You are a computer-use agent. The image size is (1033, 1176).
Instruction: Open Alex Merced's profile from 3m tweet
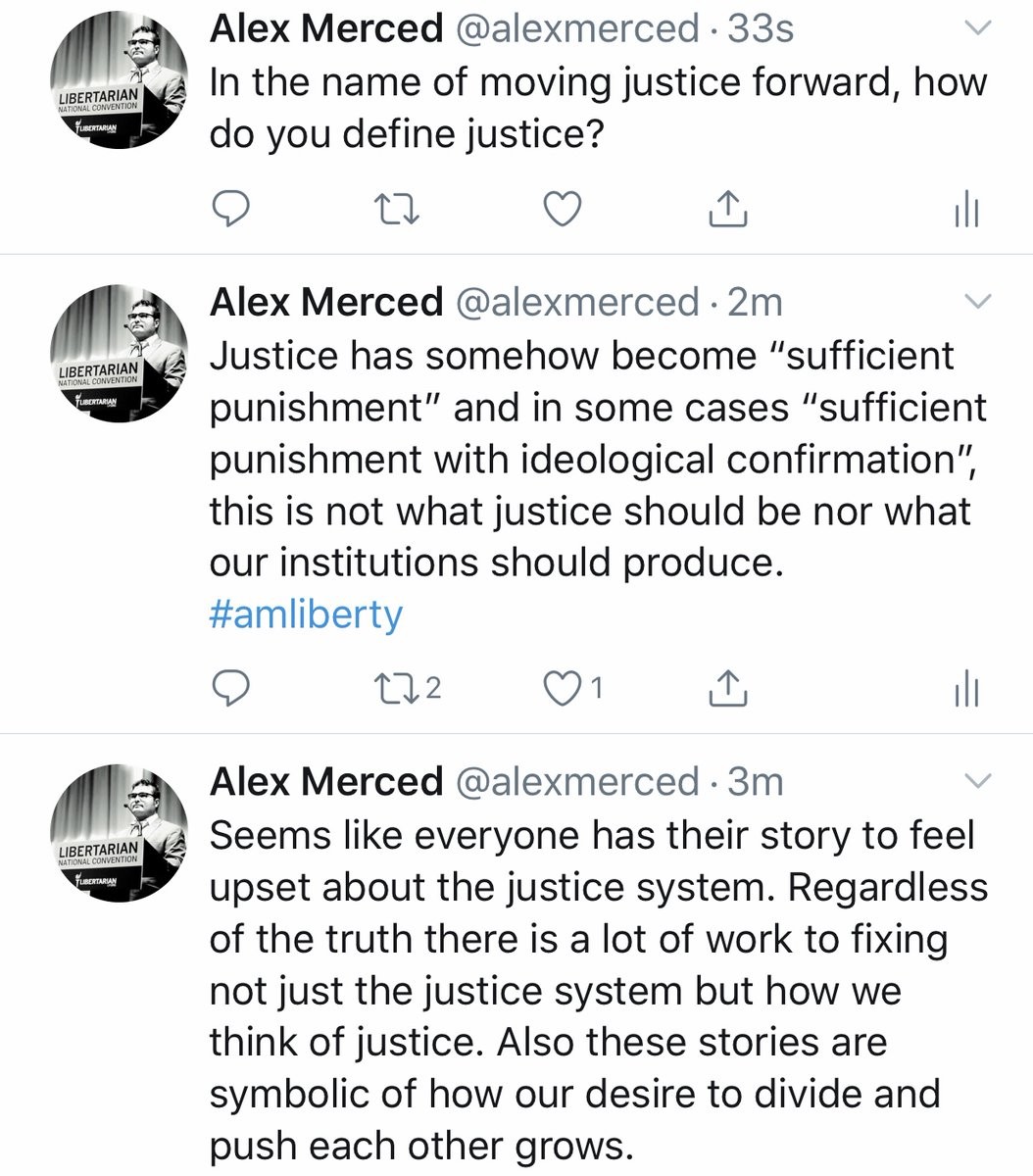coord(326,781)
